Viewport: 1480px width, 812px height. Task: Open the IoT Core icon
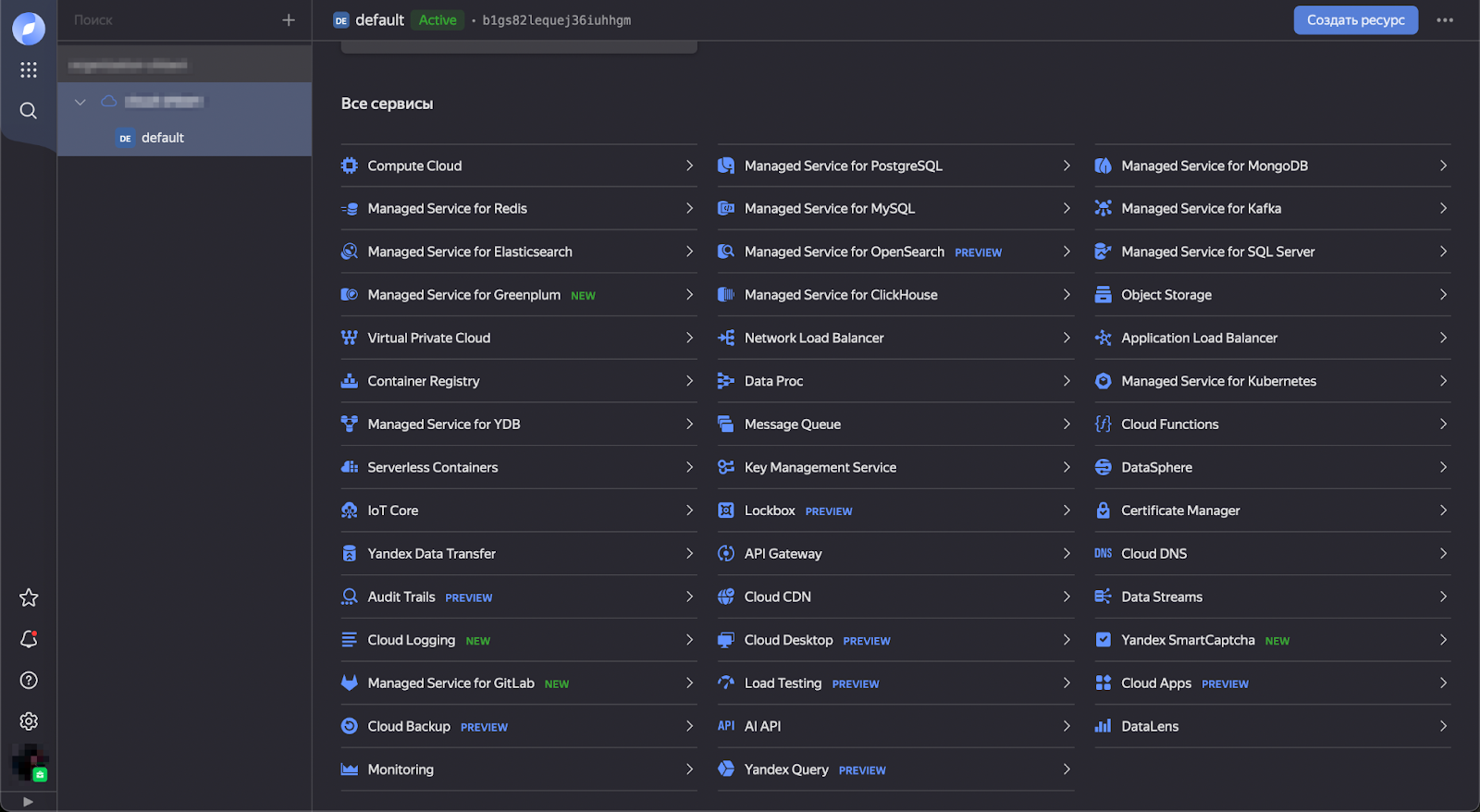tap(349, 511)
